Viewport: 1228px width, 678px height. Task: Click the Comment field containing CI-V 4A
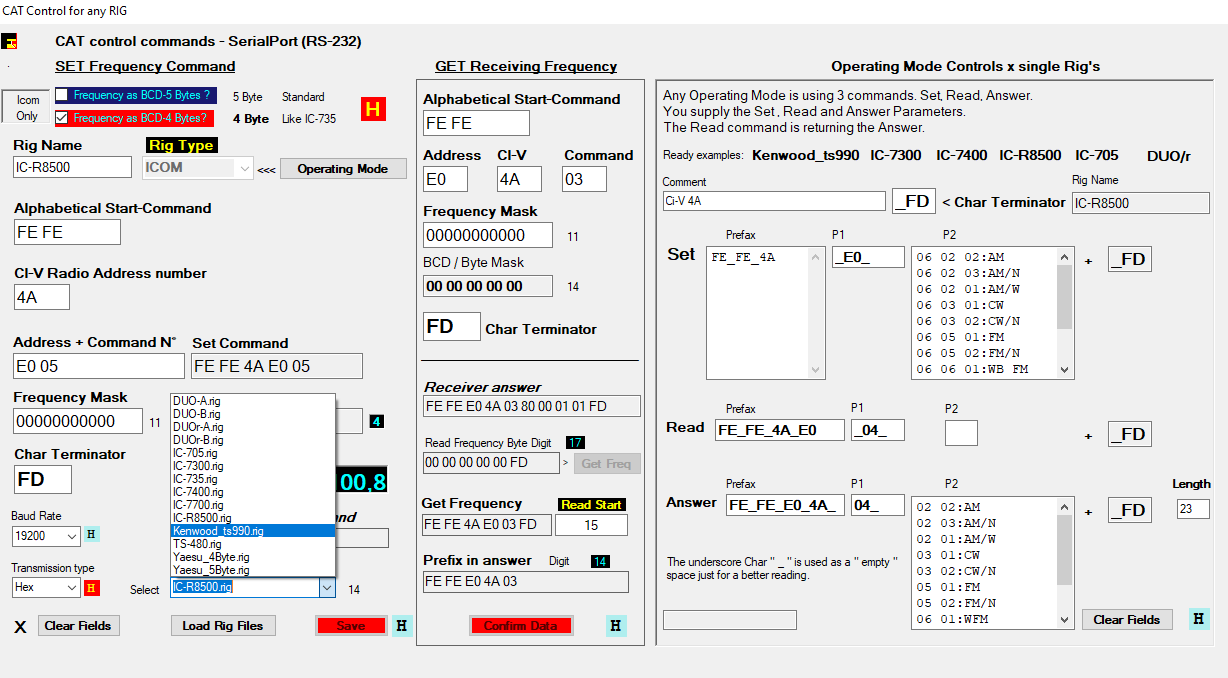774,201
